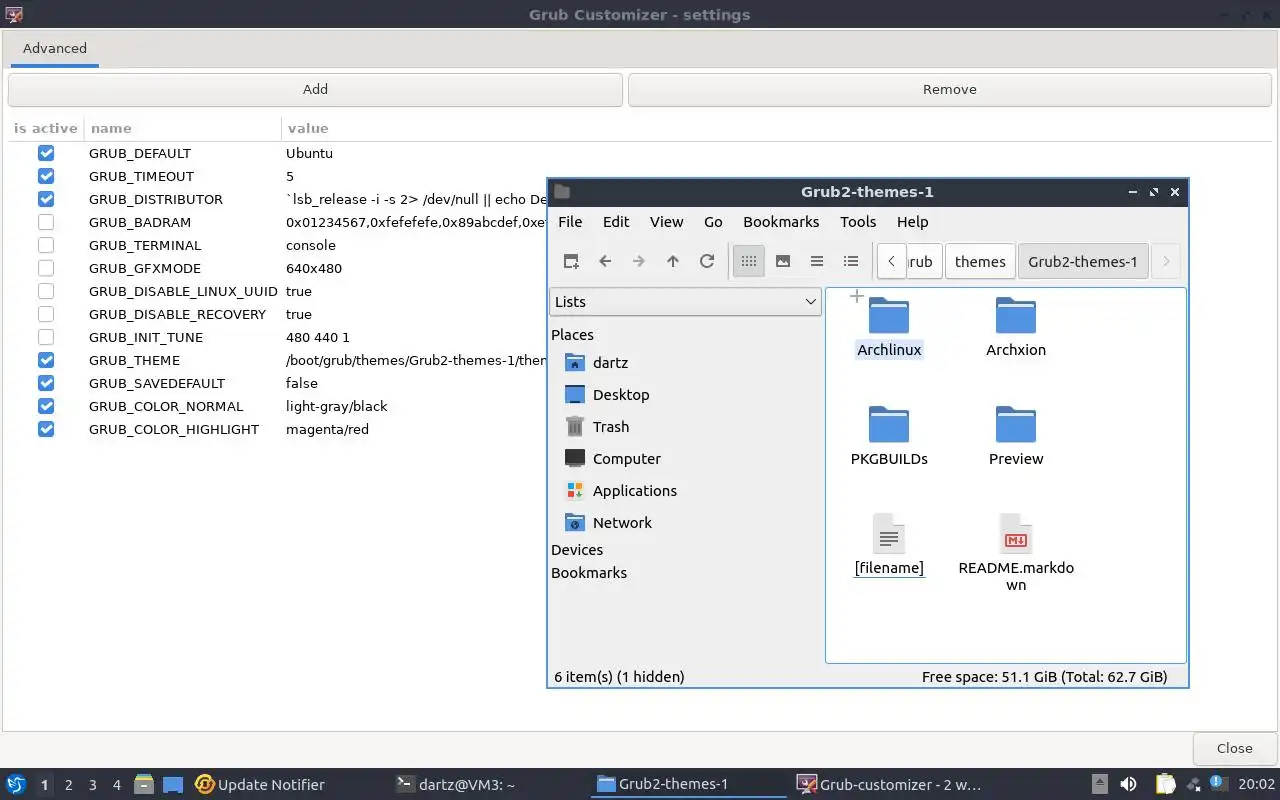The width and height of the screenshot is (1280, 800).
Task: Open Computer in Places sidebar
Action: click(x=612, y=458)
